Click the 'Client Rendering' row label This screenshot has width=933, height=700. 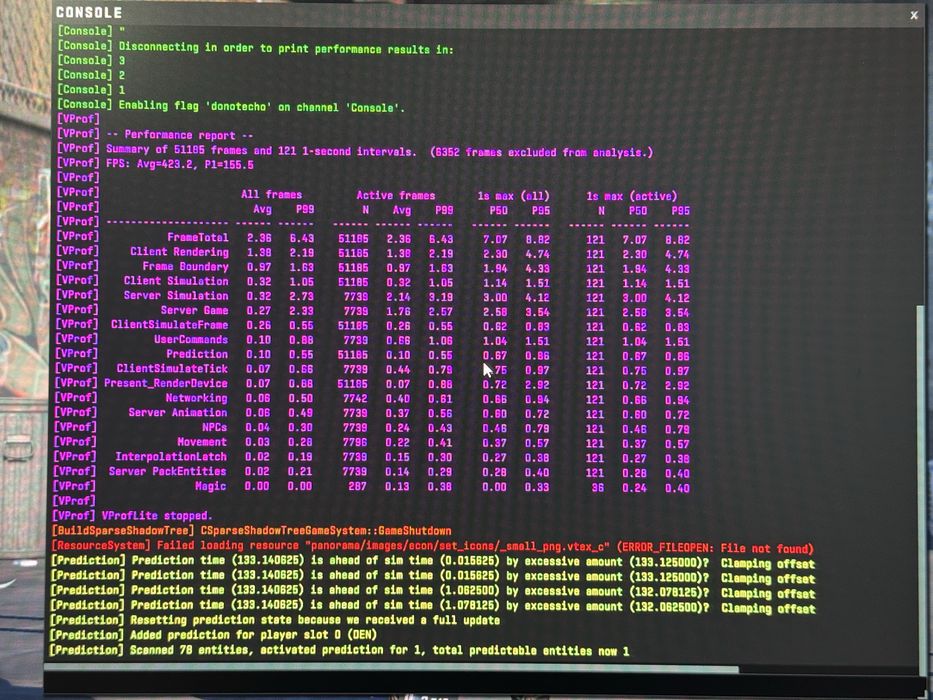[x=179, y=252]
